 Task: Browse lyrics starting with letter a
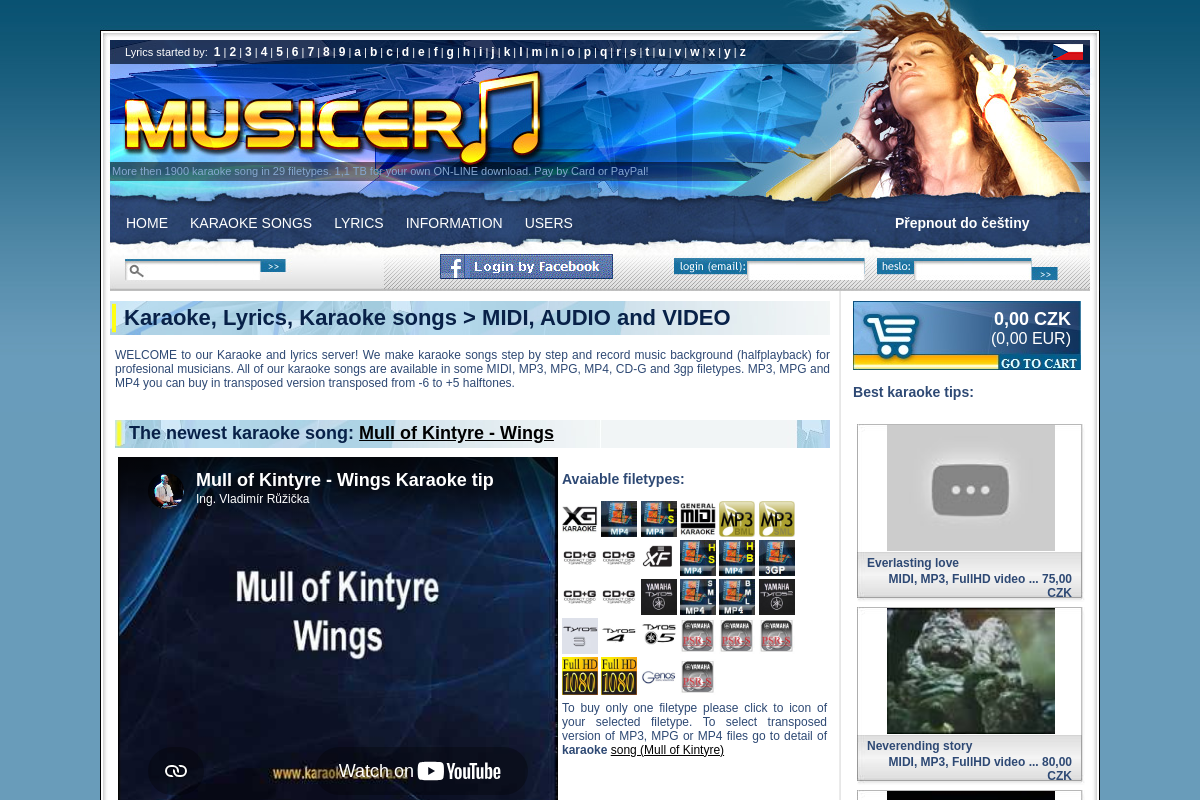(358, 52)
